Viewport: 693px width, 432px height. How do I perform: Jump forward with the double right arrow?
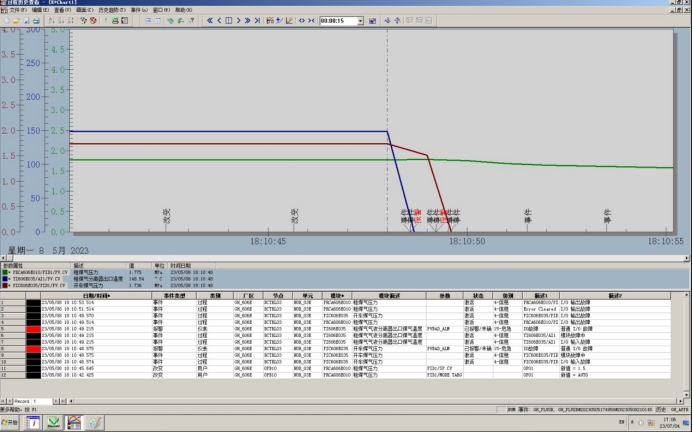pyautogui.click(x=248, y=21)
